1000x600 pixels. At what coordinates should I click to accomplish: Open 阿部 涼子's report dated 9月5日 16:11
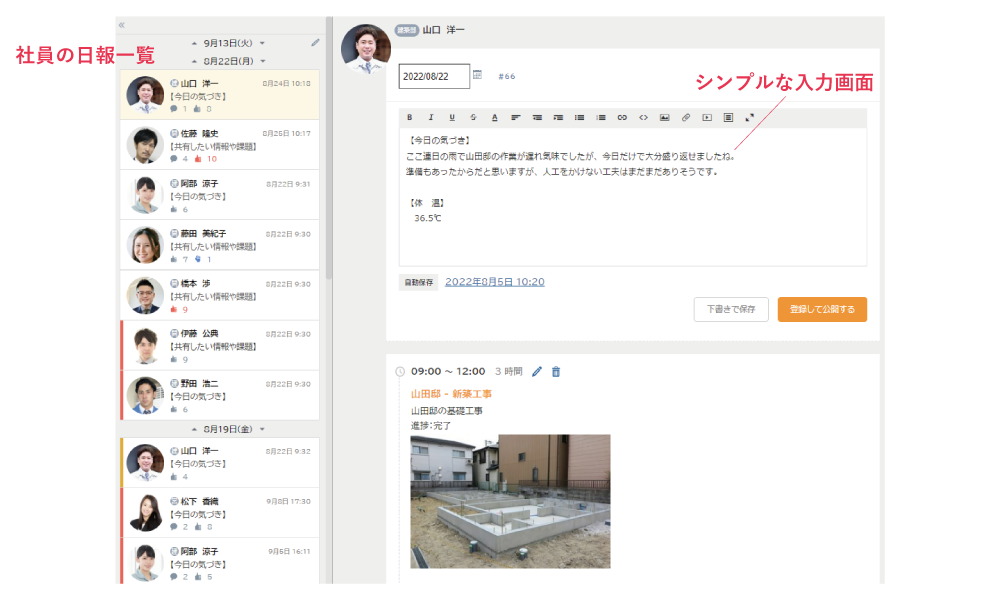click(x=220, y=561)
